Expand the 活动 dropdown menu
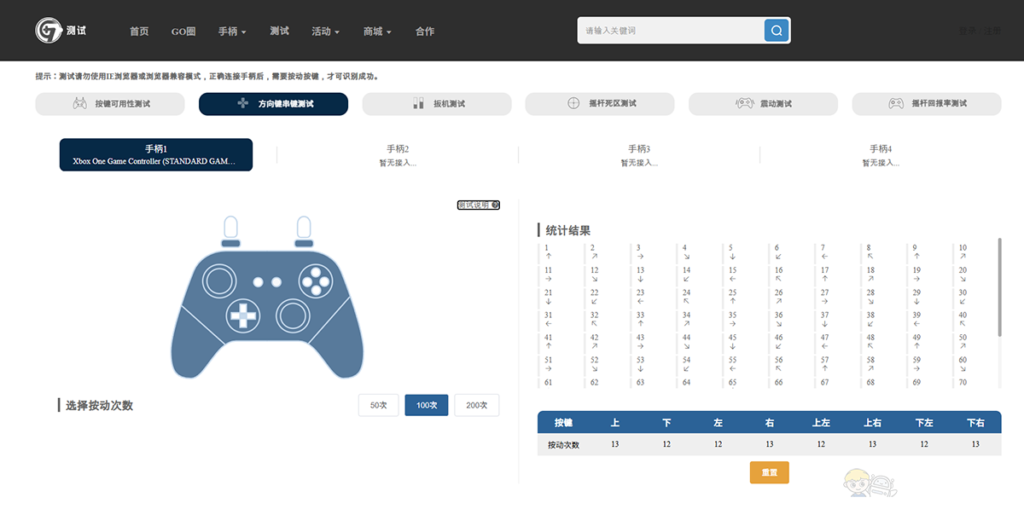 tap(325, 31)
